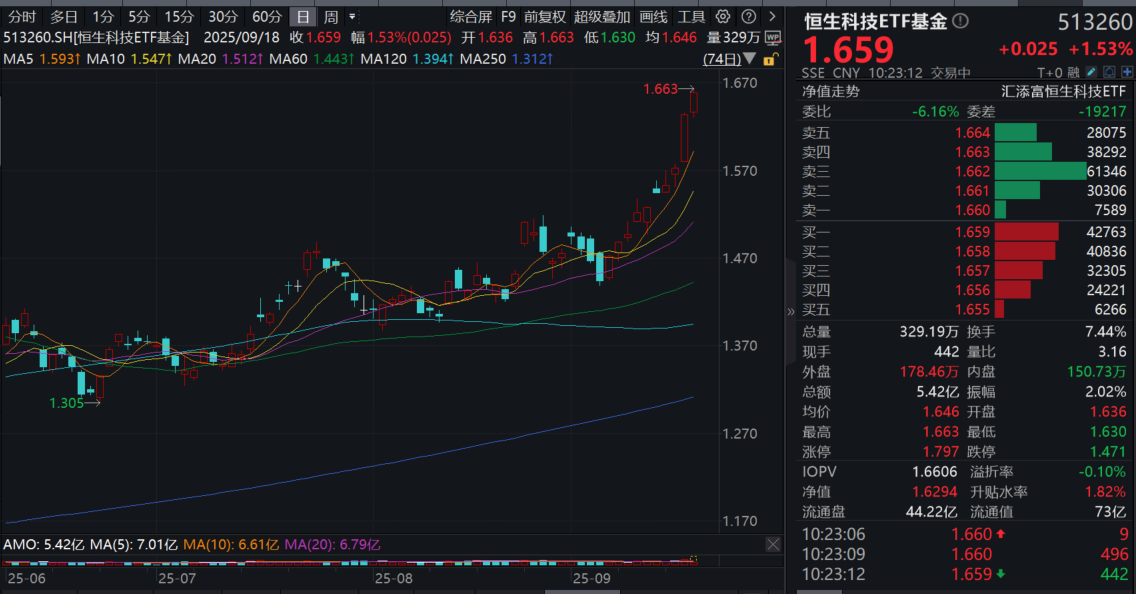Switch to 分时 chart tab
Screen dimensions: 1136x594
coord(22,16)
